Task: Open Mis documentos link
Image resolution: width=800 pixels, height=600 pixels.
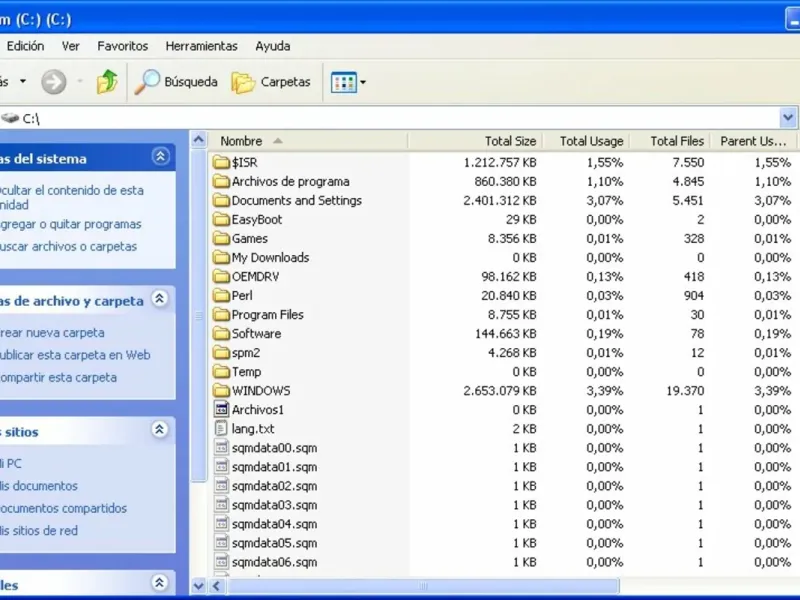Action: click(39, 486)
